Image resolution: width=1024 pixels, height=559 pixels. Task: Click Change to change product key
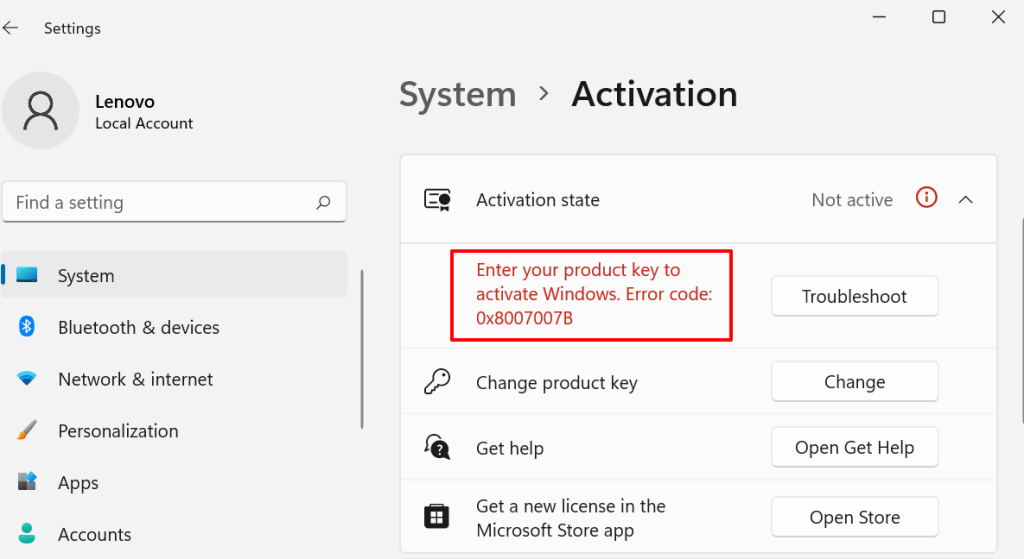point(854,382)
